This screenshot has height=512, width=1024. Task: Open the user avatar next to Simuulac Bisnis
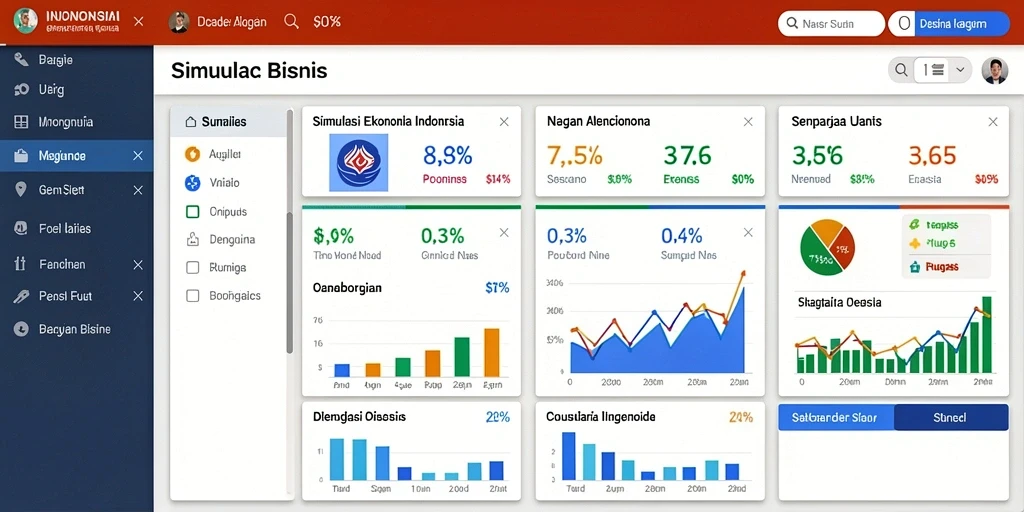995,70
